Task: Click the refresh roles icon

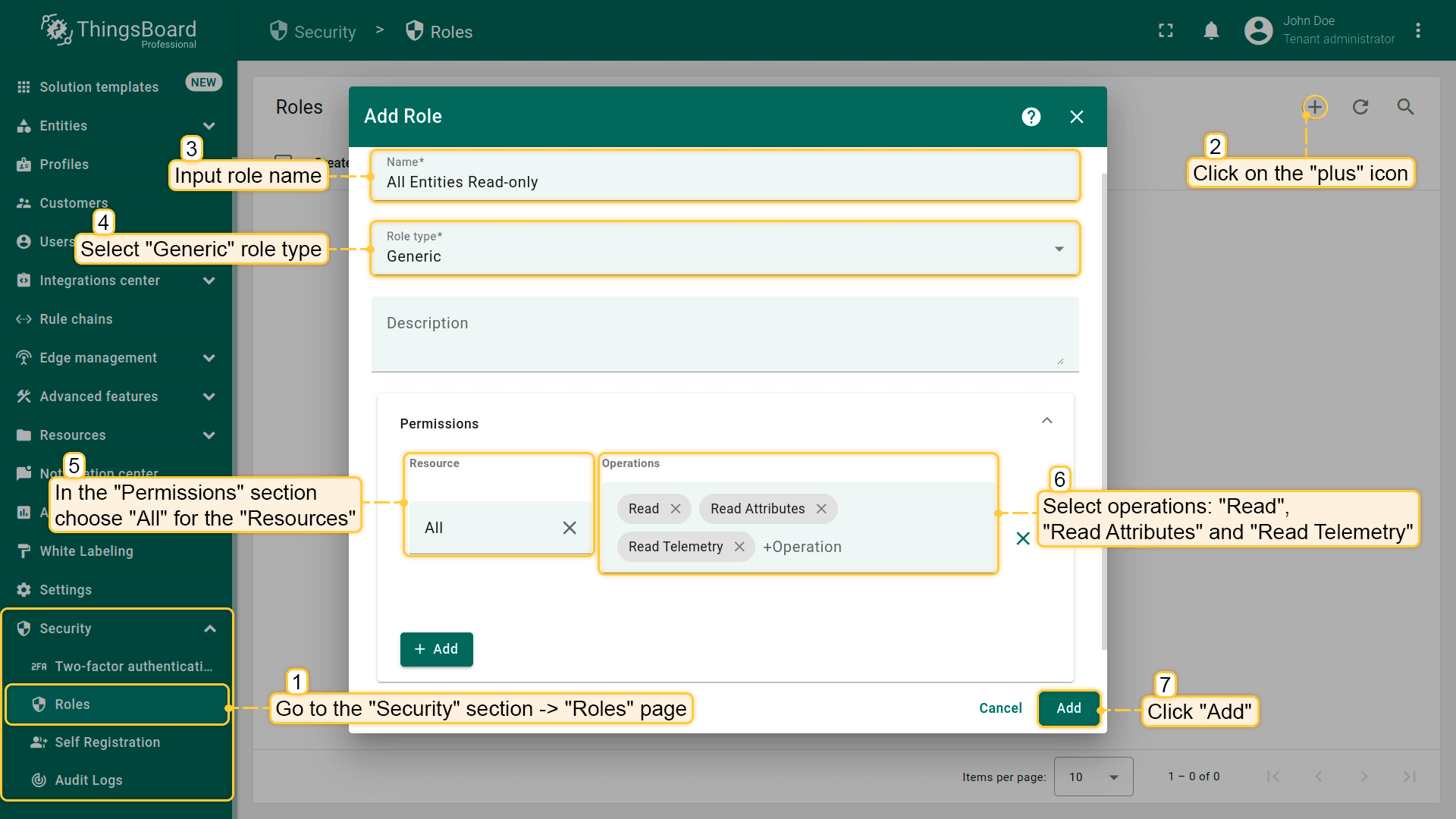Action: (x=1360, y=107)
